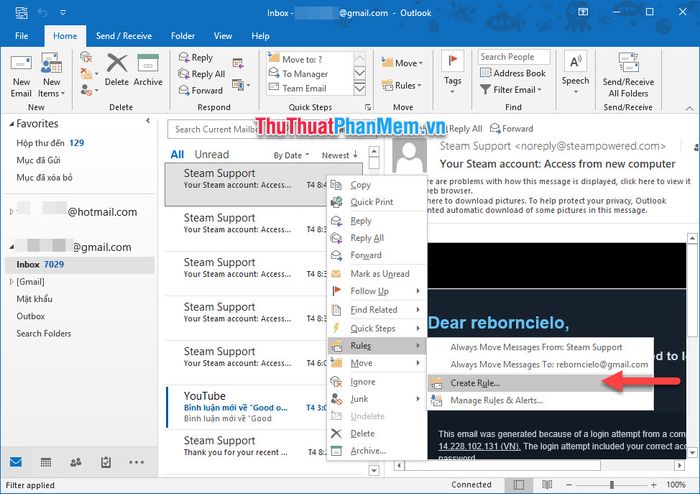Open the View ribbon tab
700x494 pixels.
tap(223, 36)
